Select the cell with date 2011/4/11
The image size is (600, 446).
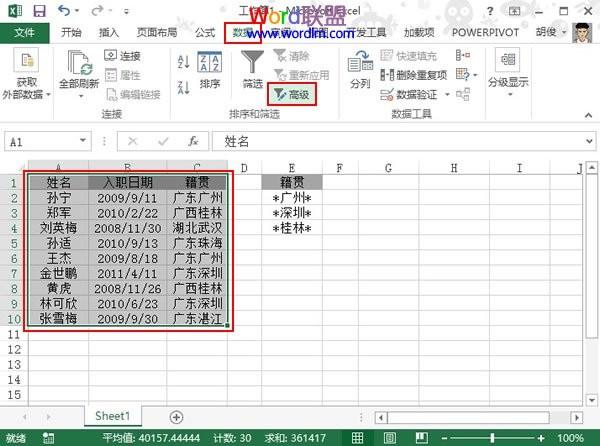click(127, 273)
